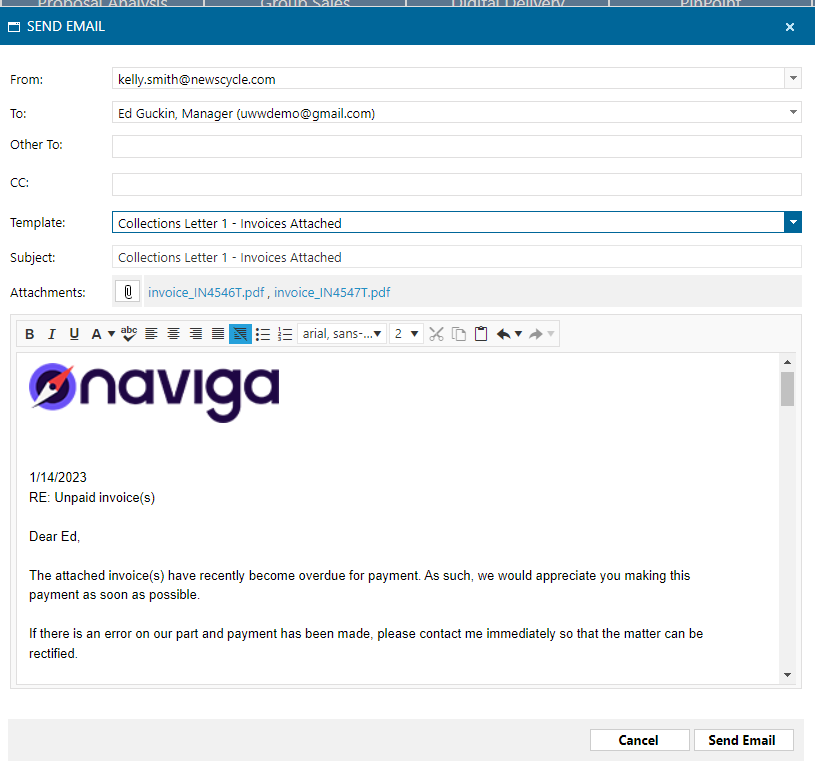Toggle bold formatting in editor toolbar
Screen dimensions: 815x784
pos(30,334)
